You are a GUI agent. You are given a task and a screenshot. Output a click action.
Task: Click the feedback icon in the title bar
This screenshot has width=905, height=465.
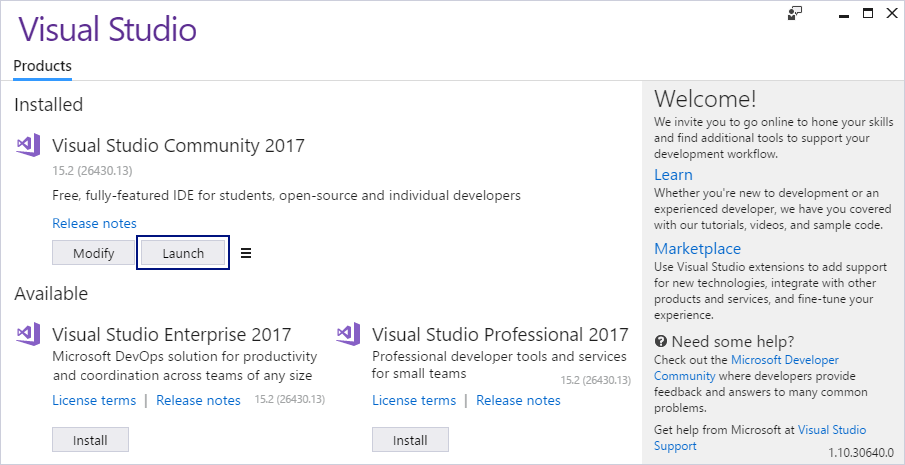coord(795,13)
